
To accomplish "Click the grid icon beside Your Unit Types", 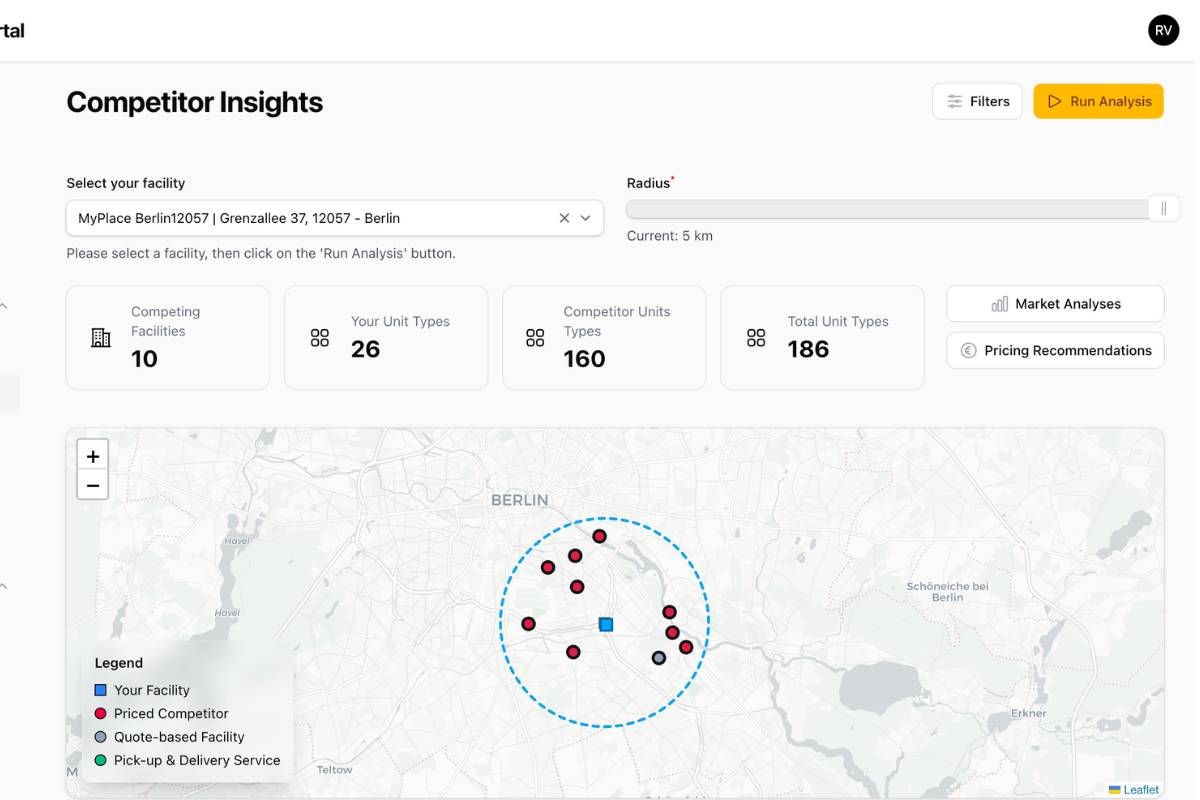I will point(318,337).
